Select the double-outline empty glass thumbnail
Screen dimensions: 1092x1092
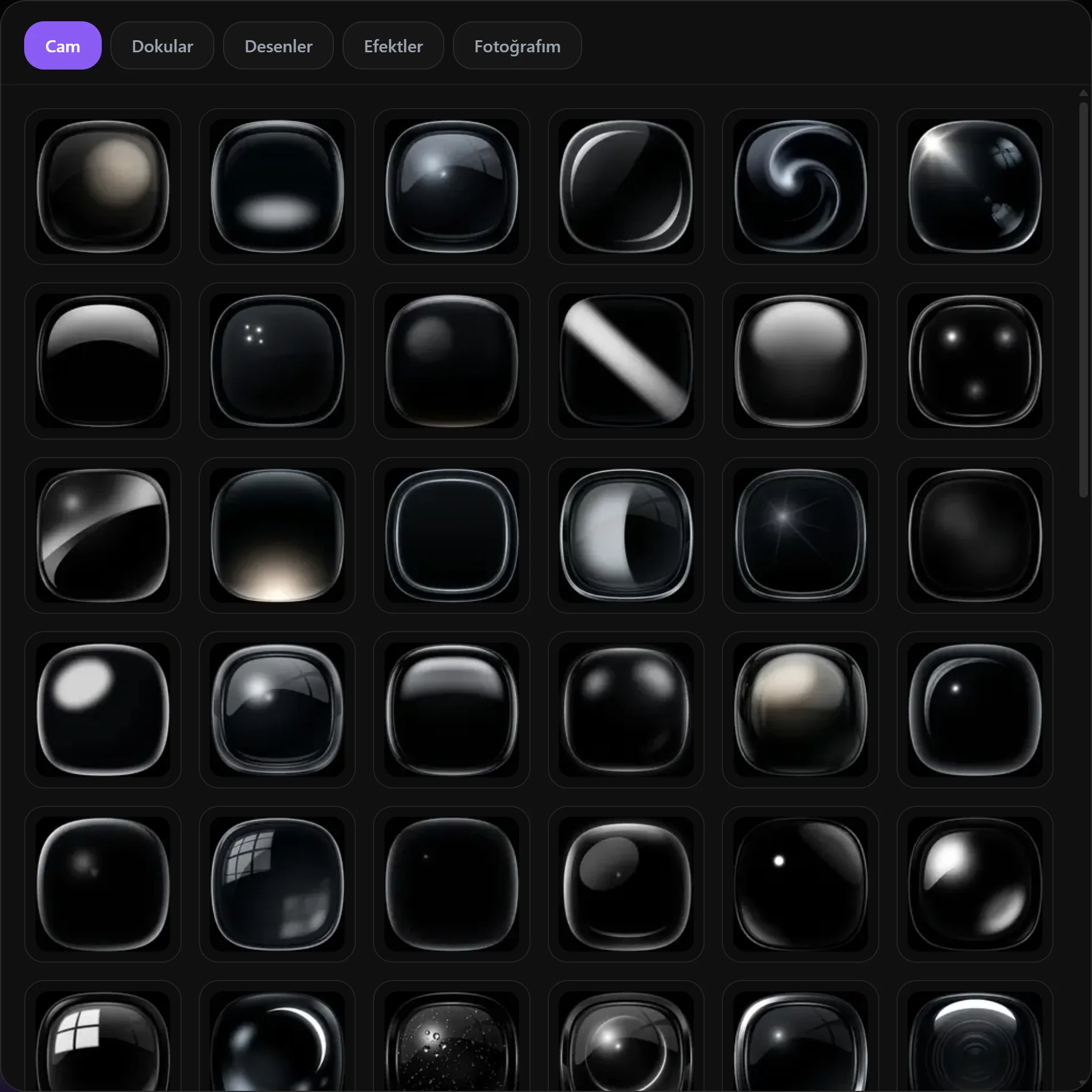[452, 535]
